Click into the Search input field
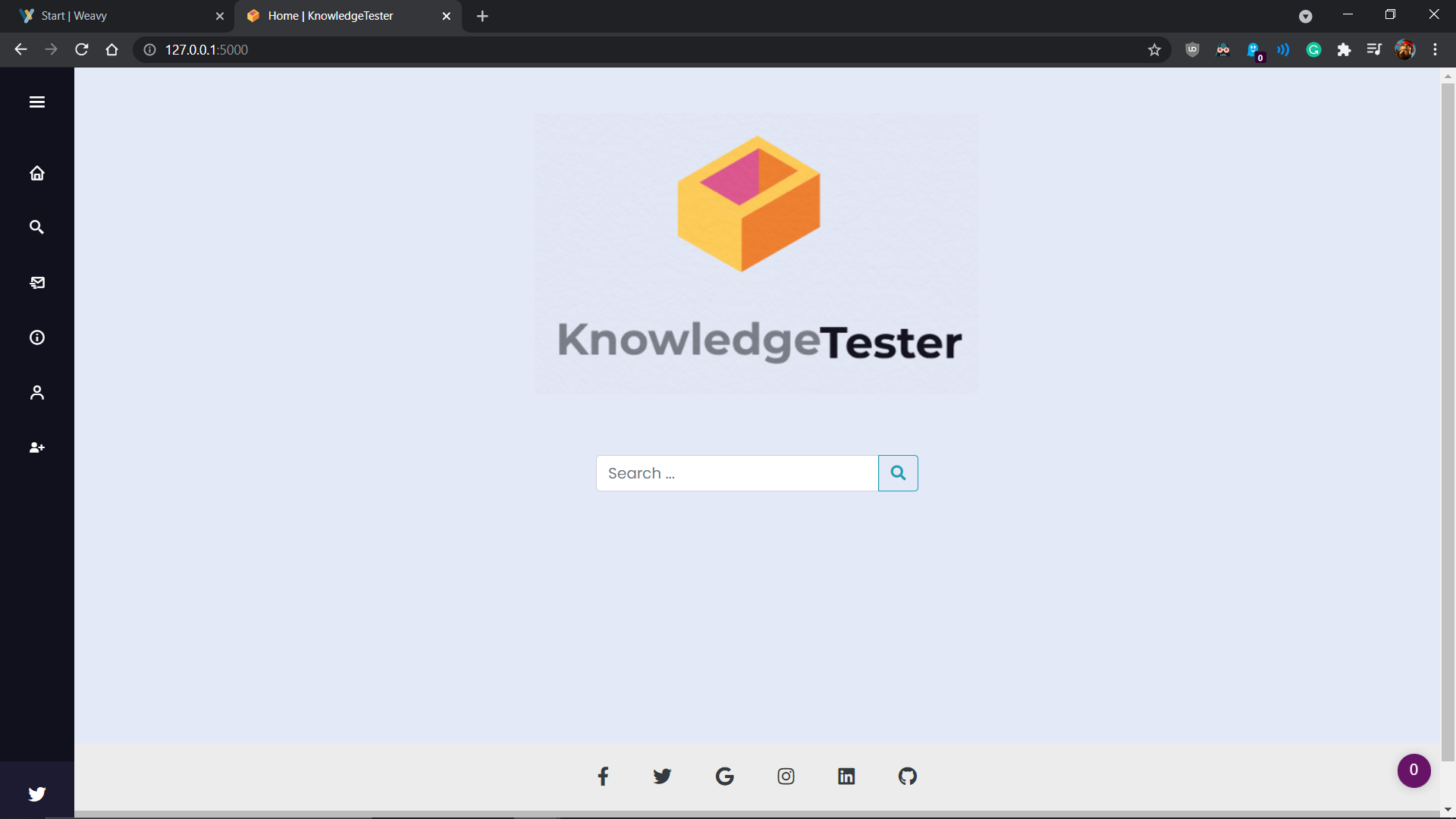 (736, 473)
